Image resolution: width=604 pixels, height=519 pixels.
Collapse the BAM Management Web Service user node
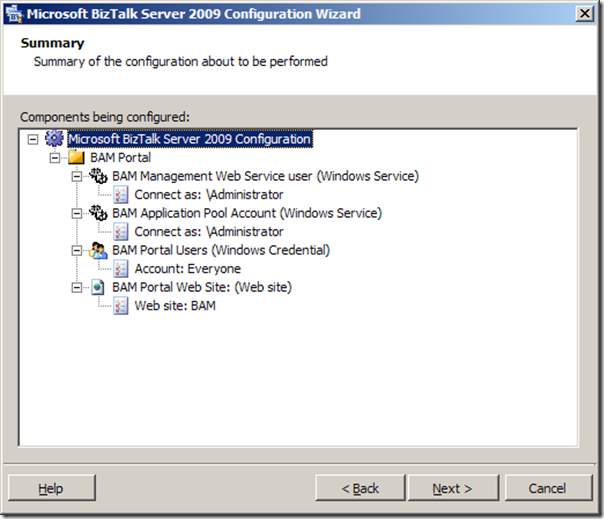[77, 177]
